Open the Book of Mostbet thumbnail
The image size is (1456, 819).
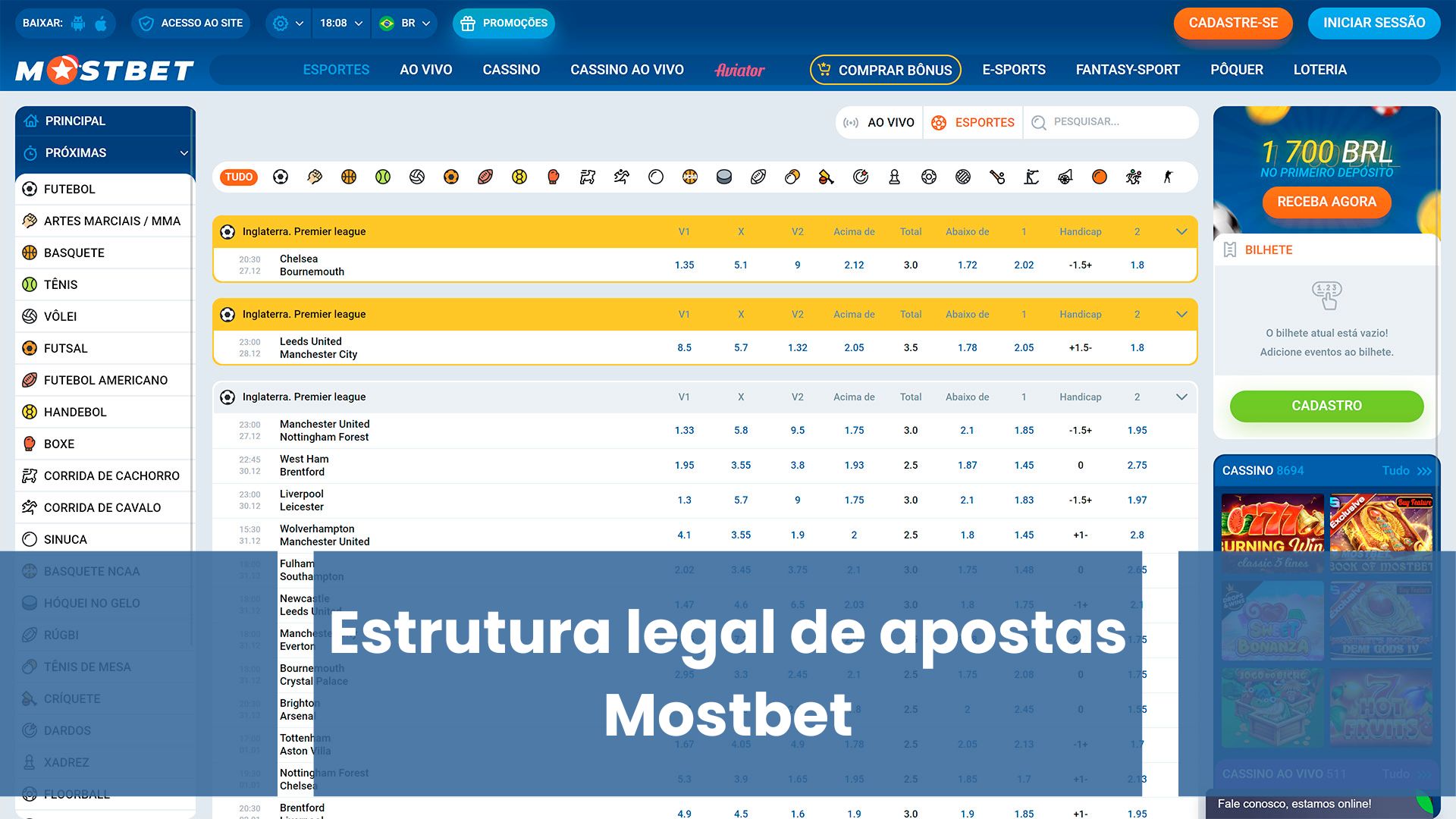coord(1381,533)
